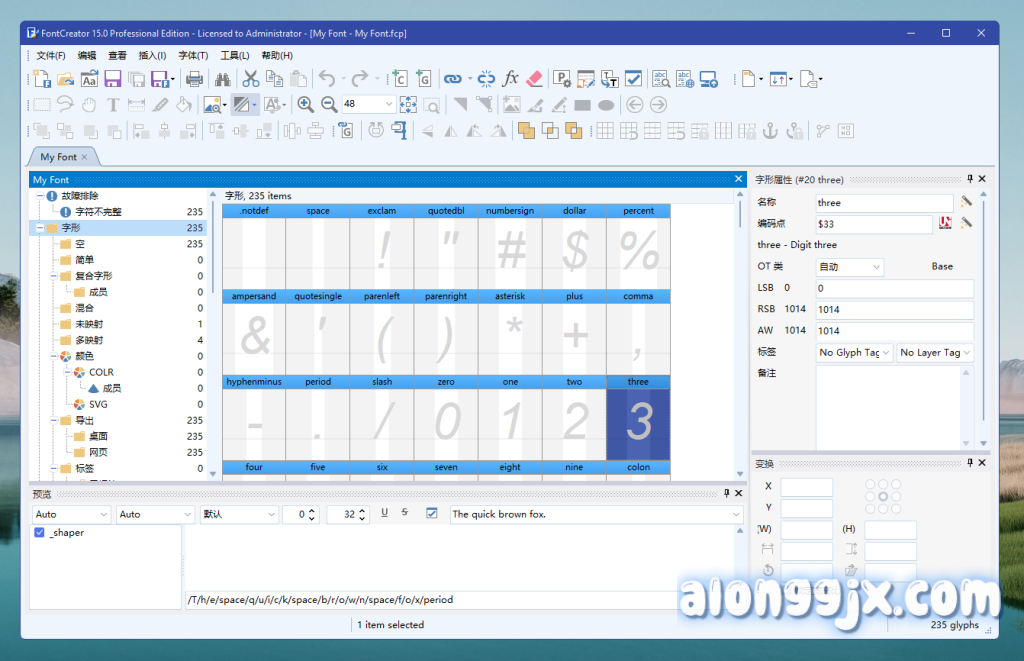Click the binoculars Find icon
The height and width of the screenshot is (661, 1024).
pos(222,79)
